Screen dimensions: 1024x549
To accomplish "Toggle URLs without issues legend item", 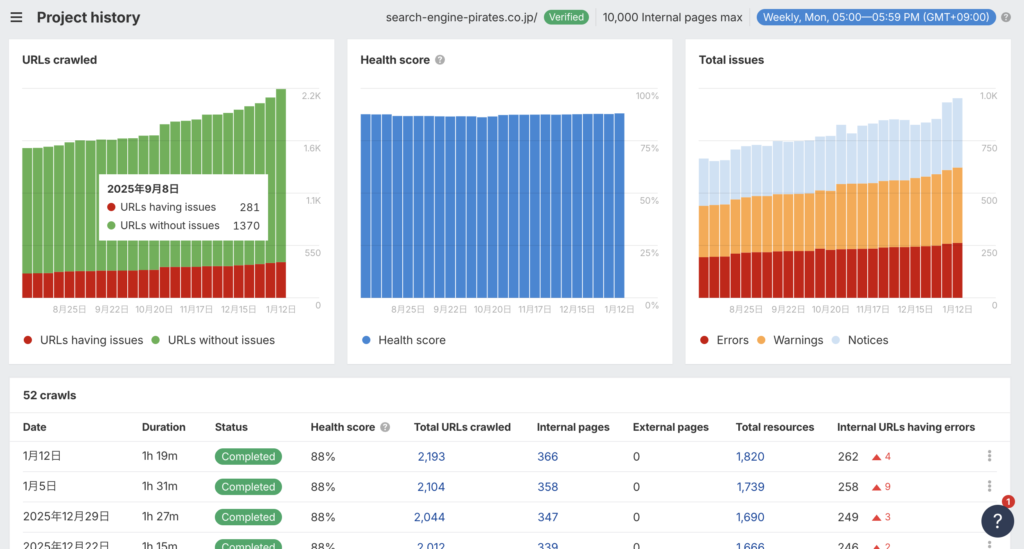I will 213,340.
